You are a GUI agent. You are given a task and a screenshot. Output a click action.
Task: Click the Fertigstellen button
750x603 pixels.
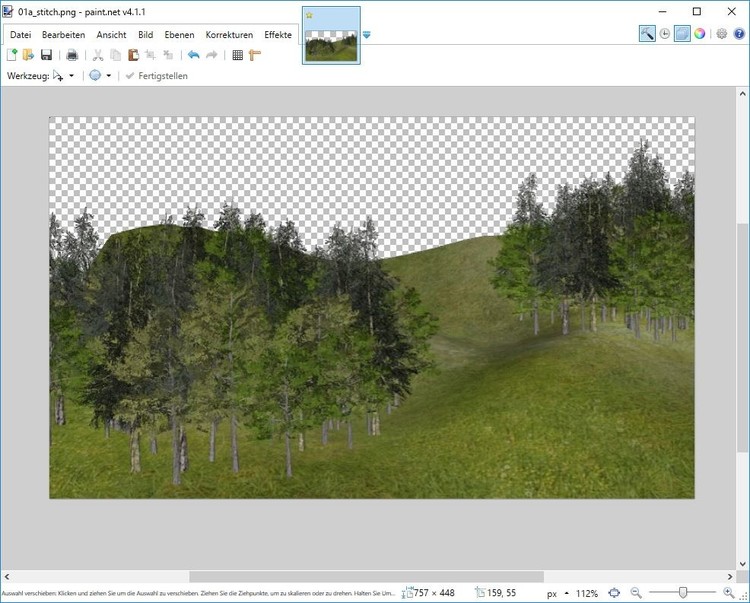click(158, 76)
